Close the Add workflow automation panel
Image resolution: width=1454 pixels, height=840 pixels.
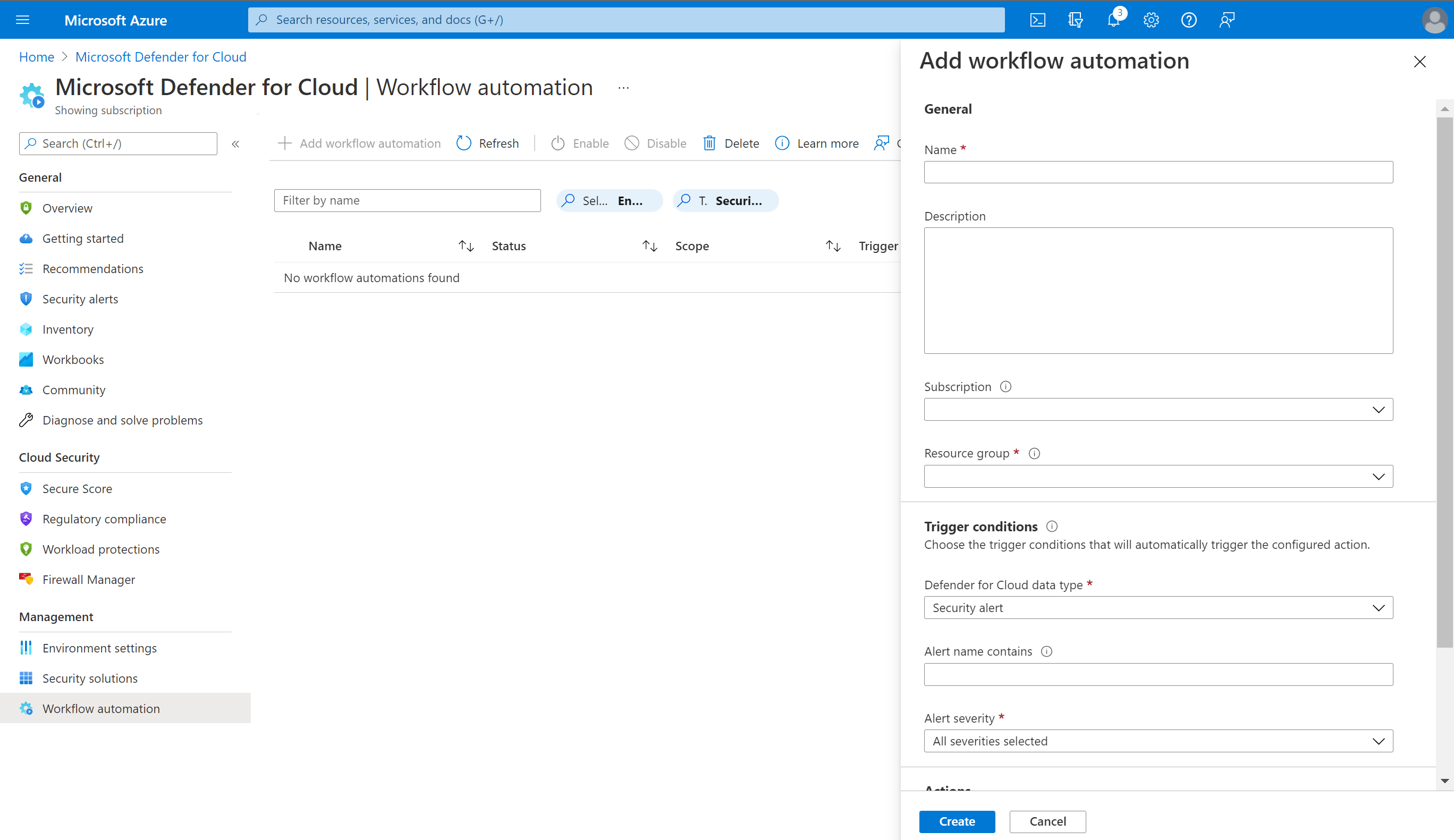tap(1420, 62)
